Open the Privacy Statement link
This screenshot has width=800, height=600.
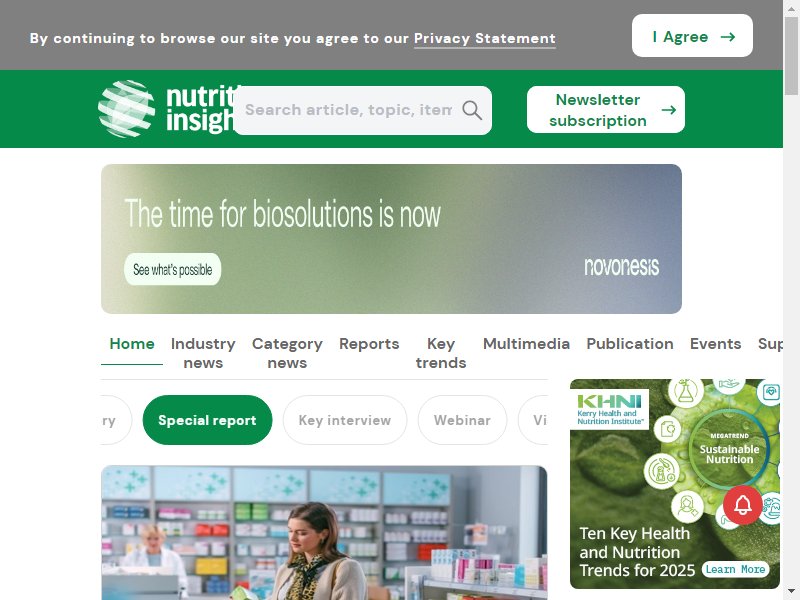(x=485, y=38)
